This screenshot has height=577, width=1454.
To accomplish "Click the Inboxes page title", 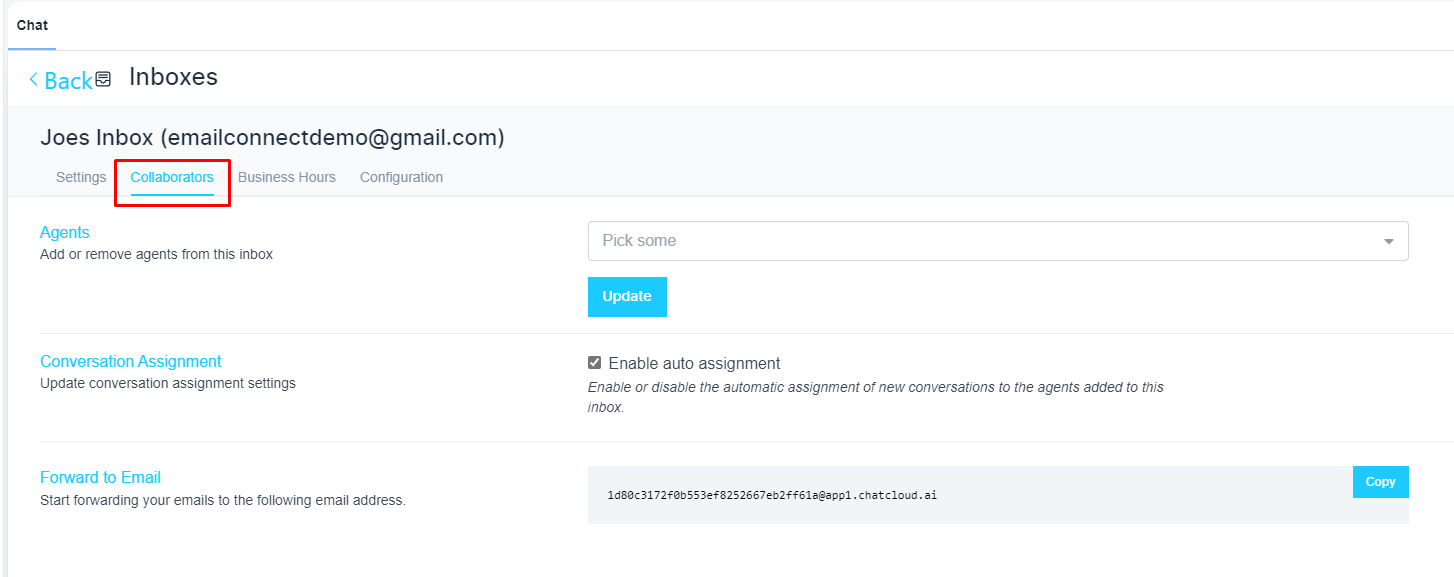I will tap(173, 77).
